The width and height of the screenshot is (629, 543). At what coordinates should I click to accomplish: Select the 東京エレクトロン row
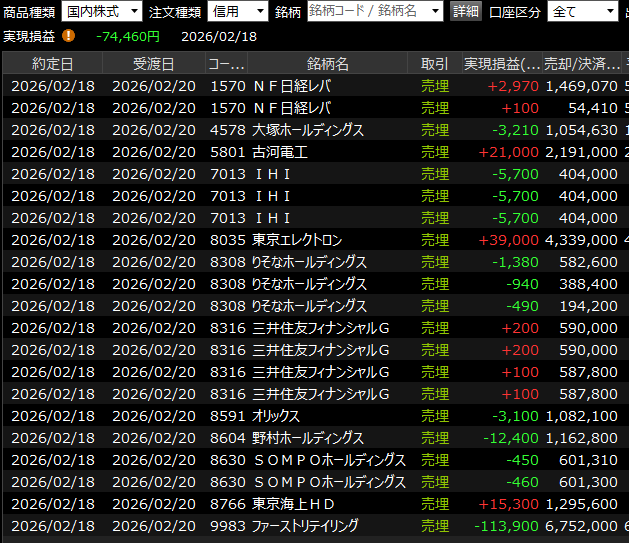(x=300, y=240)
